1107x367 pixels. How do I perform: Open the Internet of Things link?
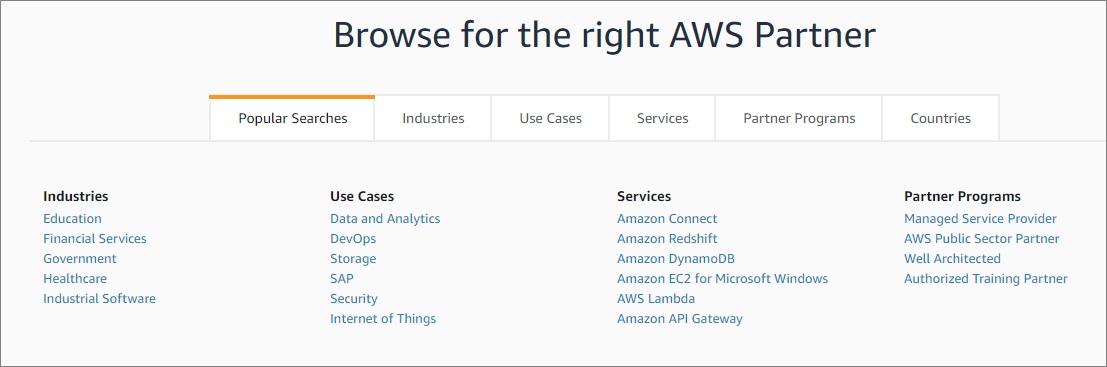coord(383,319)
